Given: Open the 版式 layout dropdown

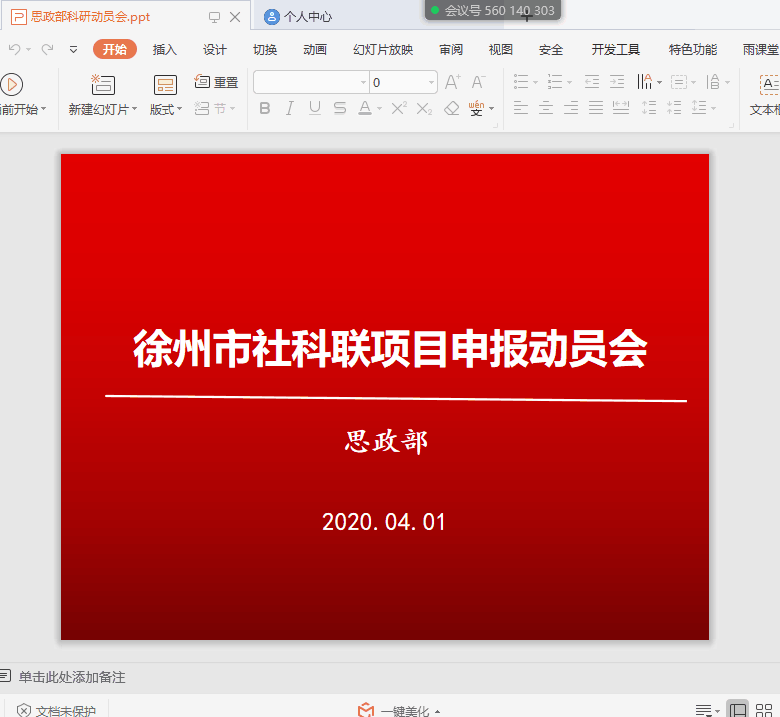Looking at the screenshot, I should coord(166,109).
